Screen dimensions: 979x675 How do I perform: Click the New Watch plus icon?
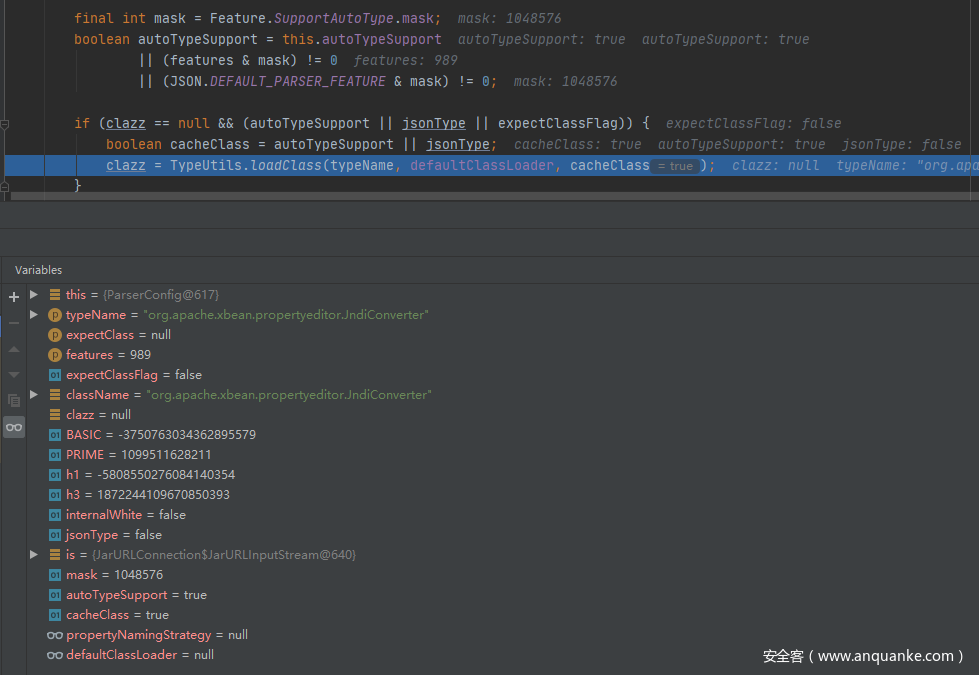14,297
